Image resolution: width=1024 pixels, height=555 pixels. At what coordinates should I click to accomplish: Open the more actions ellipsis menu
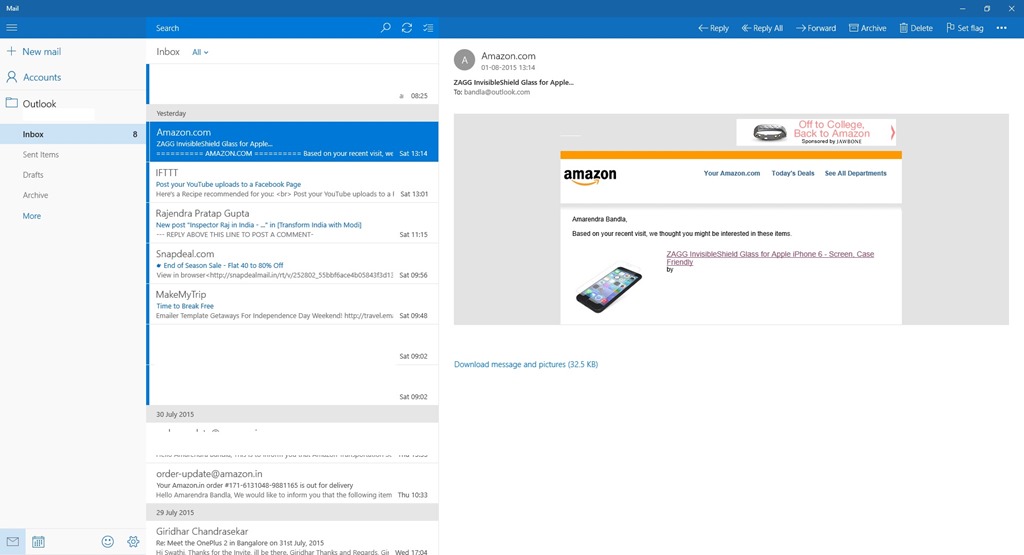click(x=1001, y=28)
